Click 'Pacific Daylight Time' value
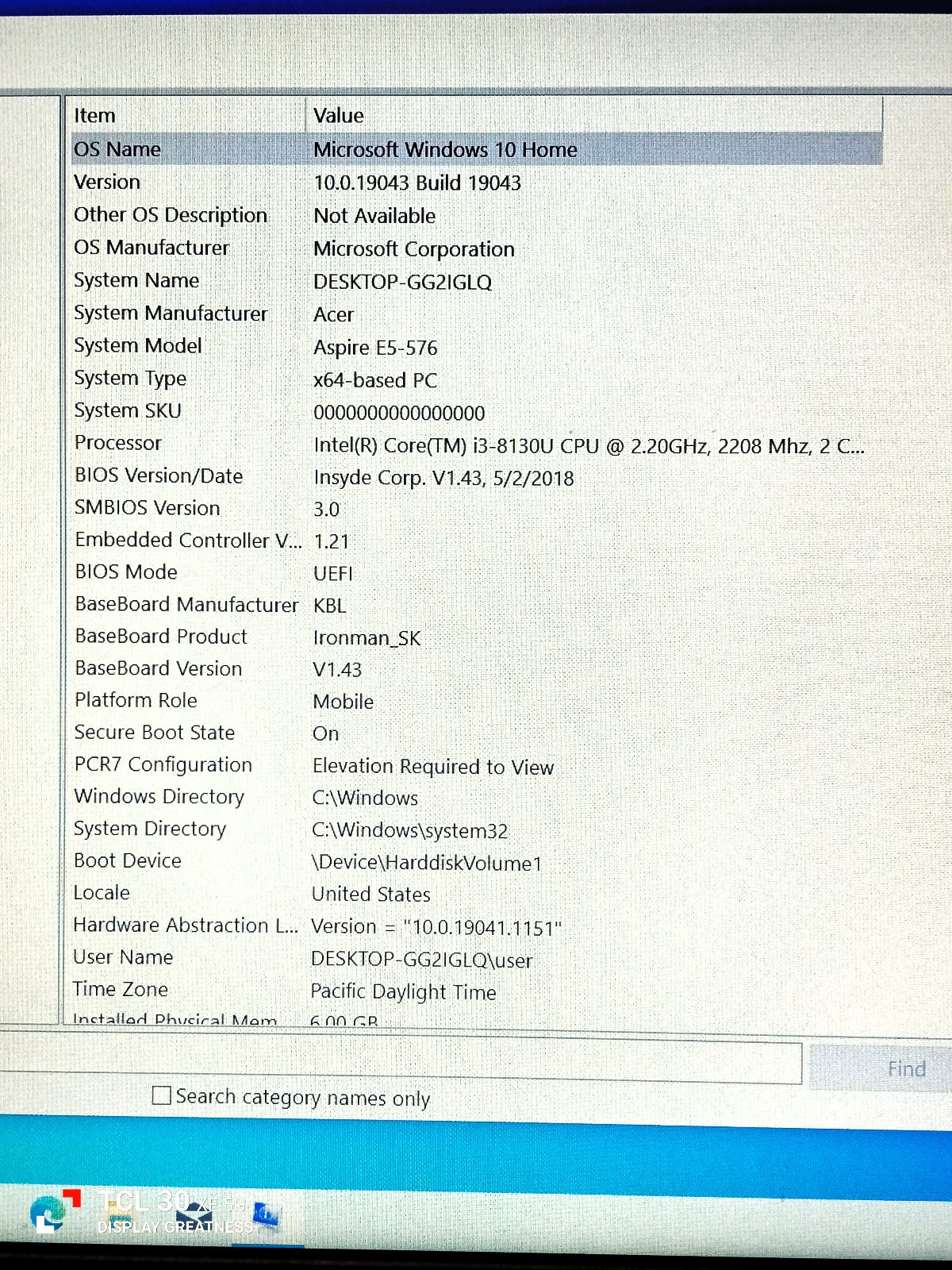 pos(403,992)
